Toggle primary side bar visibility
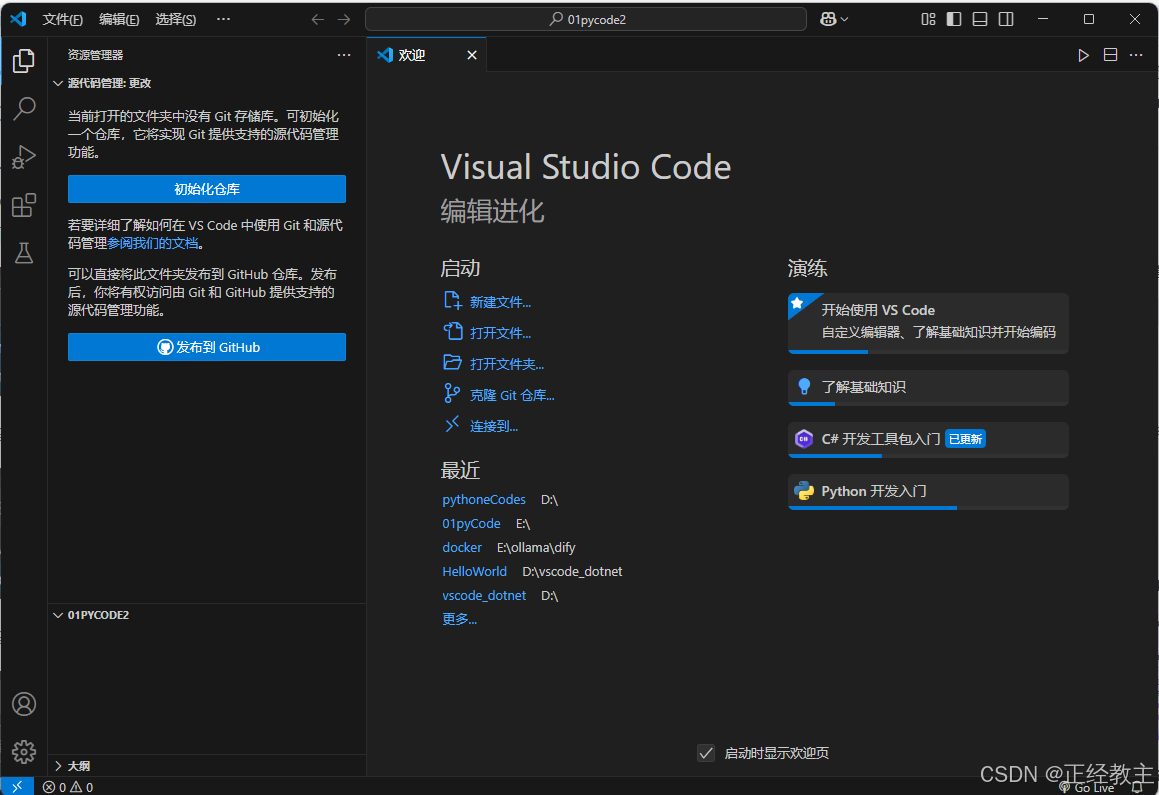The image size is (1159, 795). (954, 19)
